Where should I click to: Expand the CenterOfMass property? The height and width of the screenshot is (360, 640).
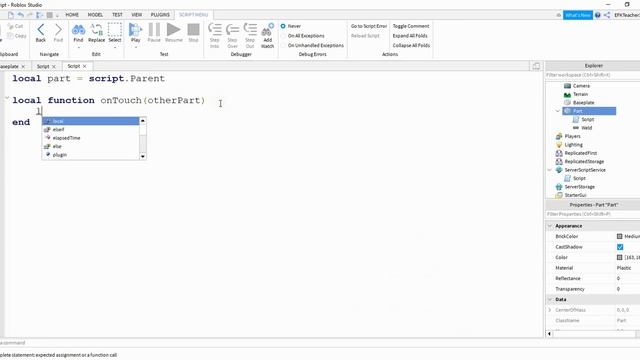pyautogui.click(x=550, y=310)
